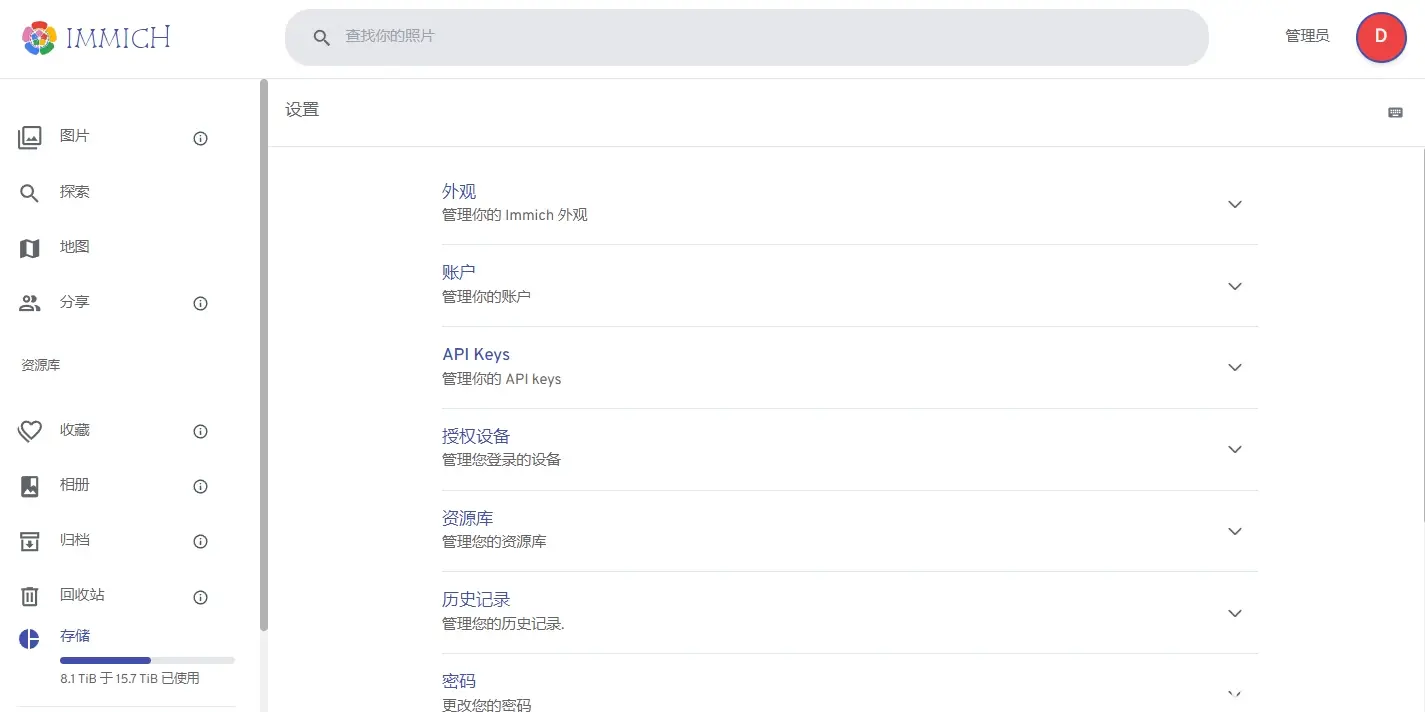The image size is (1425, 712).
Task: Expand the 账户 settings section
Action: [1234, 286]
